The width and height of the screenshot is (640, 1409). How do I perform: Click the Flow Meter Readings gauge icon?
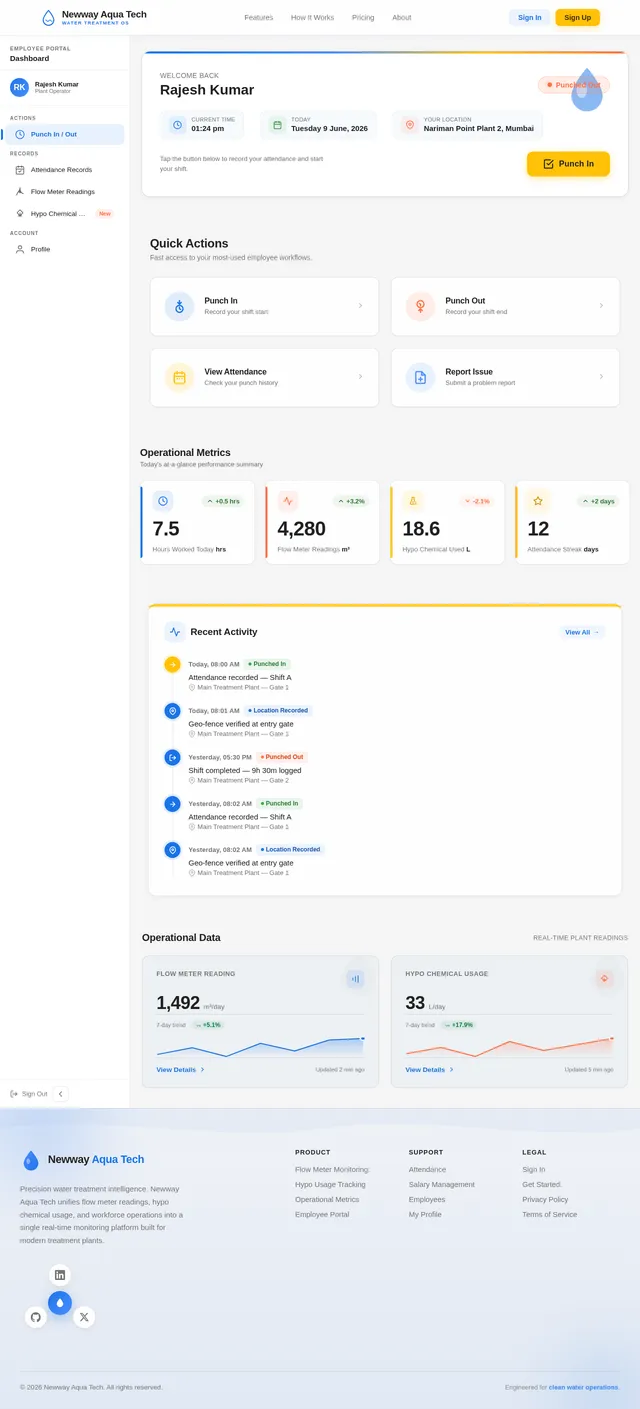click(x=20, y=191)
